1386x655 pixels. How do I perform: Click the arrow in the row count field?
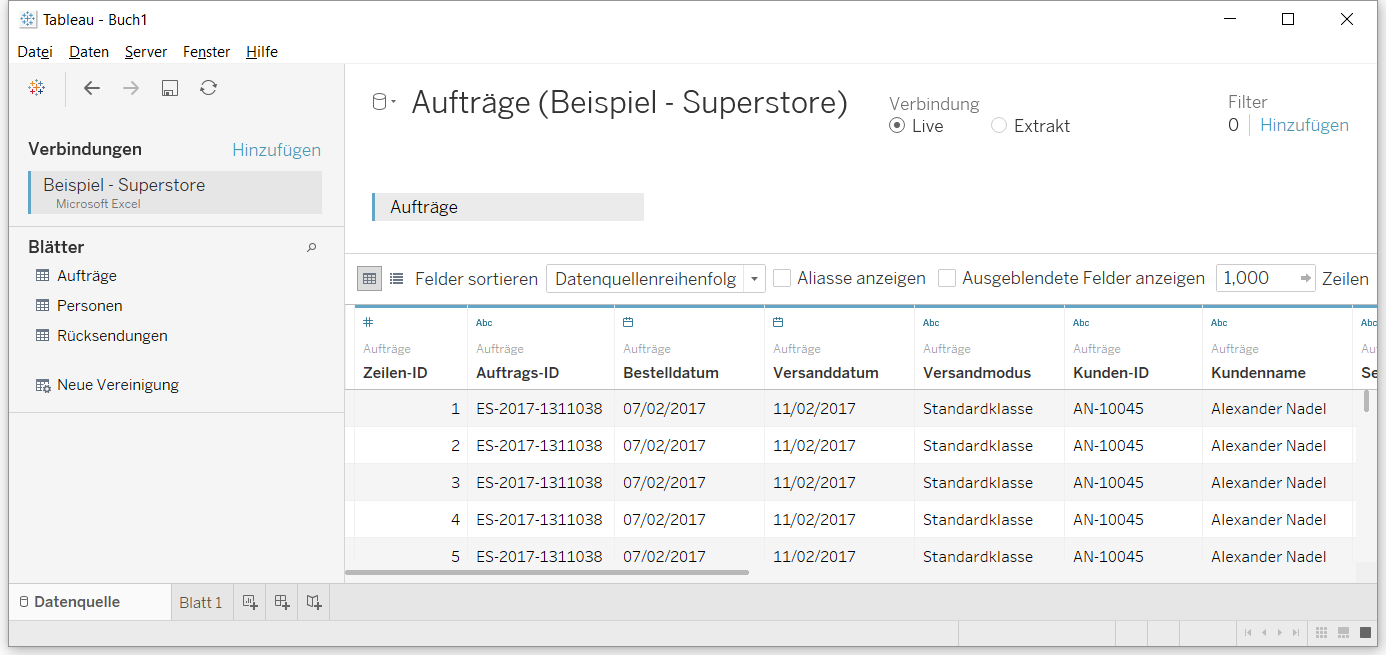coord(1305,279)
